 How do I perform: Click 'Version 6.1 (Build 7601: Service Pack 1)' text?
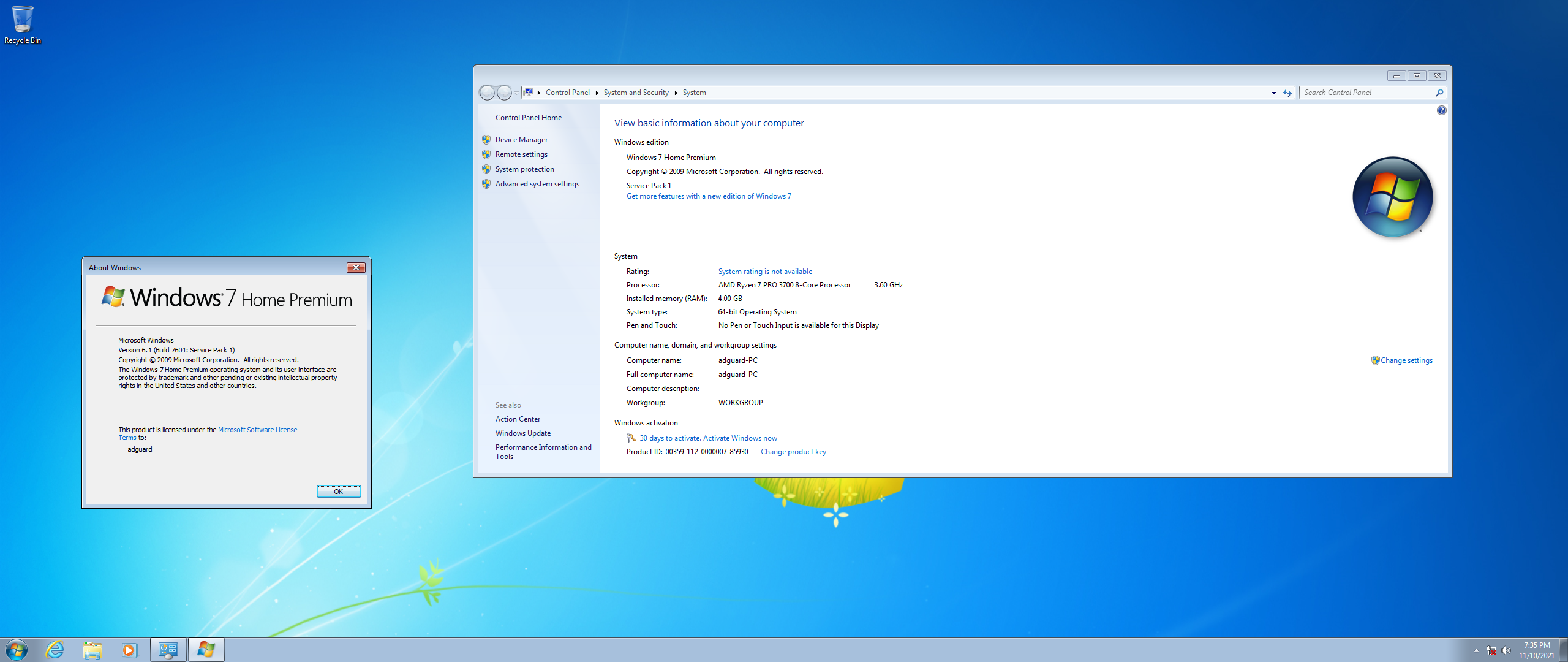pyautogui.click(x=176, y=350)
